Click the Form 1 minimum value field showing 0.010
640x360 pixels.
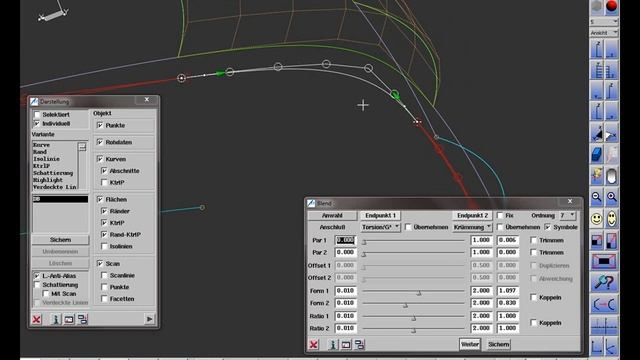click(x=345, y=291)
